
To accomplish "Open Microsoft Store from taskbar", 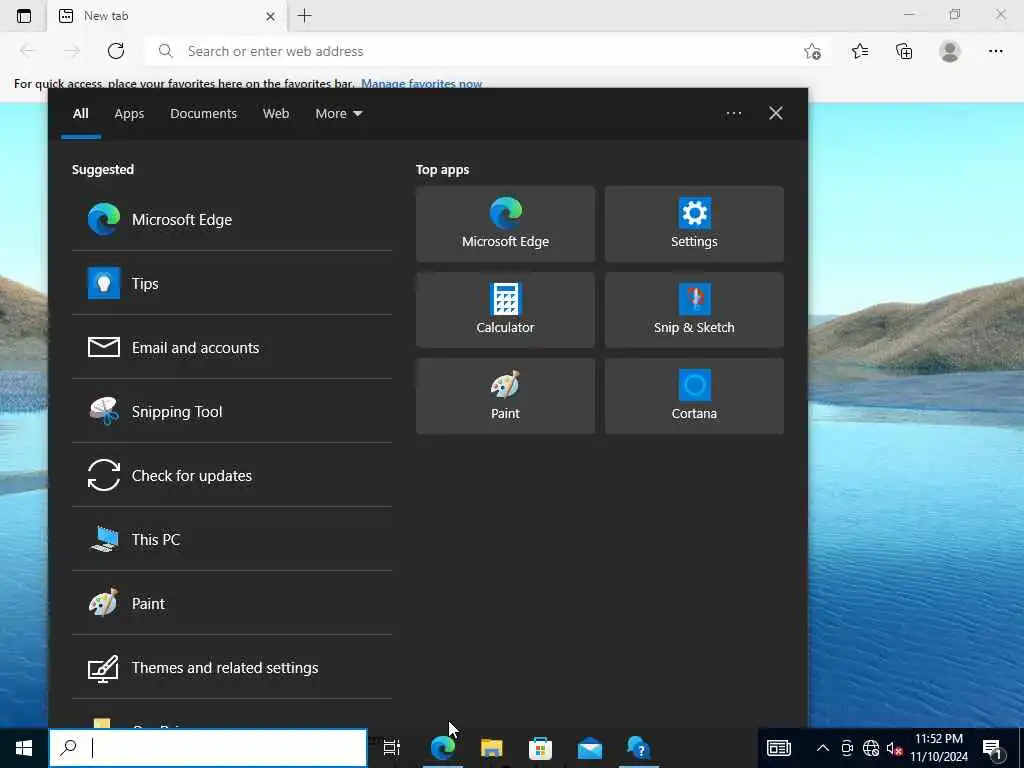I will [x=541, y=748].
